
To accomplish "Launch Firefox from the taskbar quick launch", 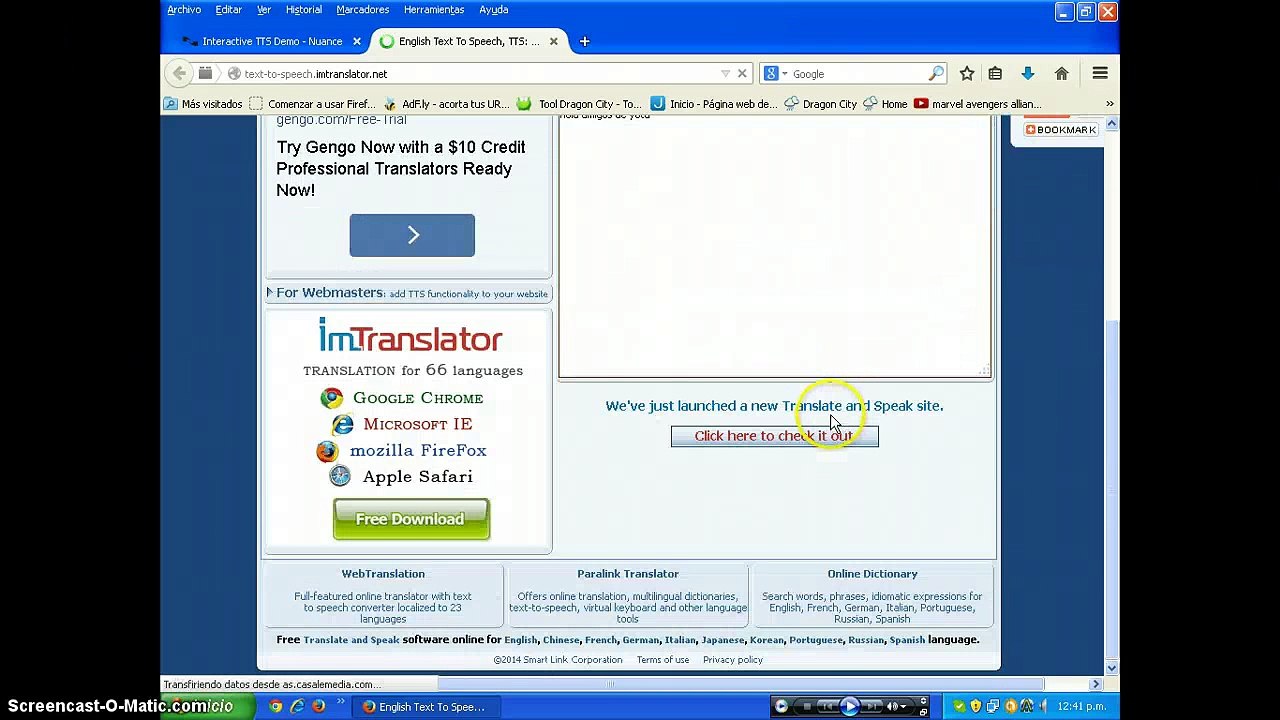I will click(318, 707).
